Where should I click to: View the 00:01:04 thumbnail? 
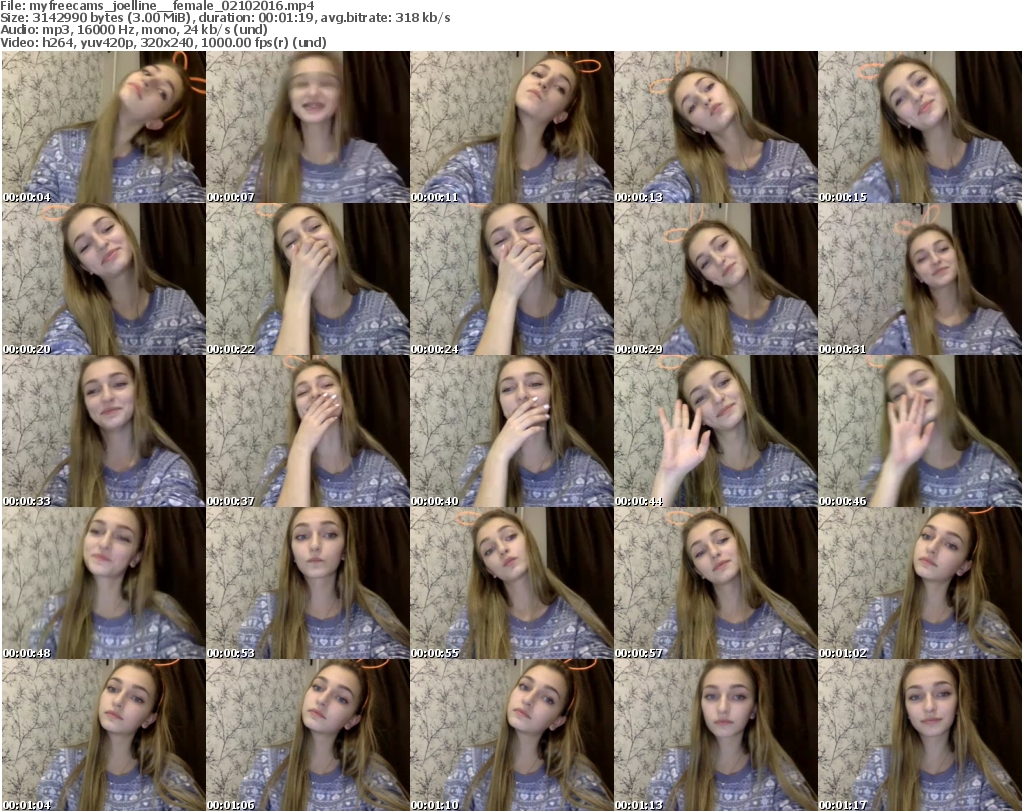click(104, 735)
